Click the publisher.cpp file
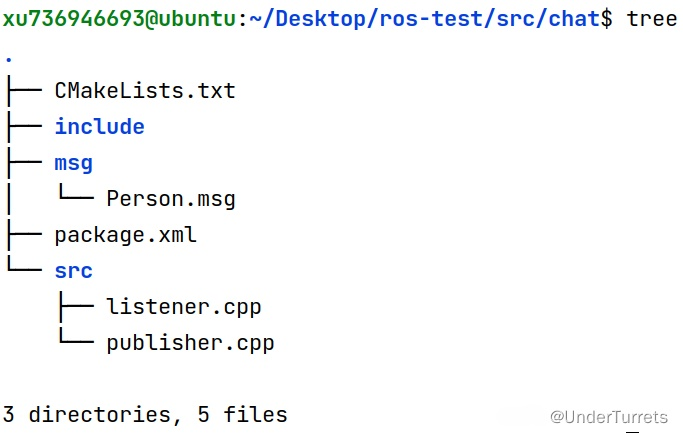Image resolution: width=683 pixels, height=433 pixels. (x=190, y=343)
